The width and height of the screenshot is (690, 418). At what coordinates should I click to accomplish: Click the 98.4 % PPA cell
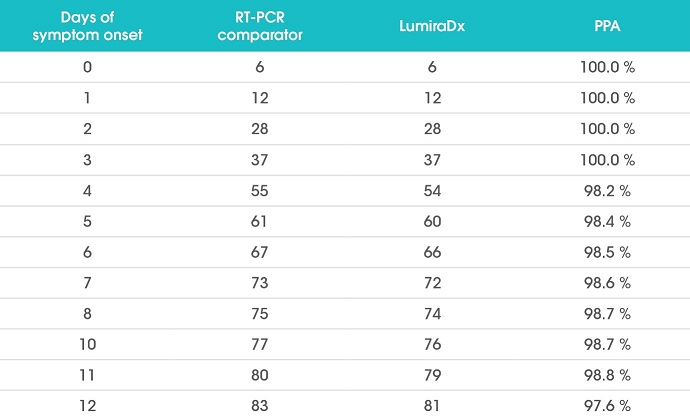607,221
